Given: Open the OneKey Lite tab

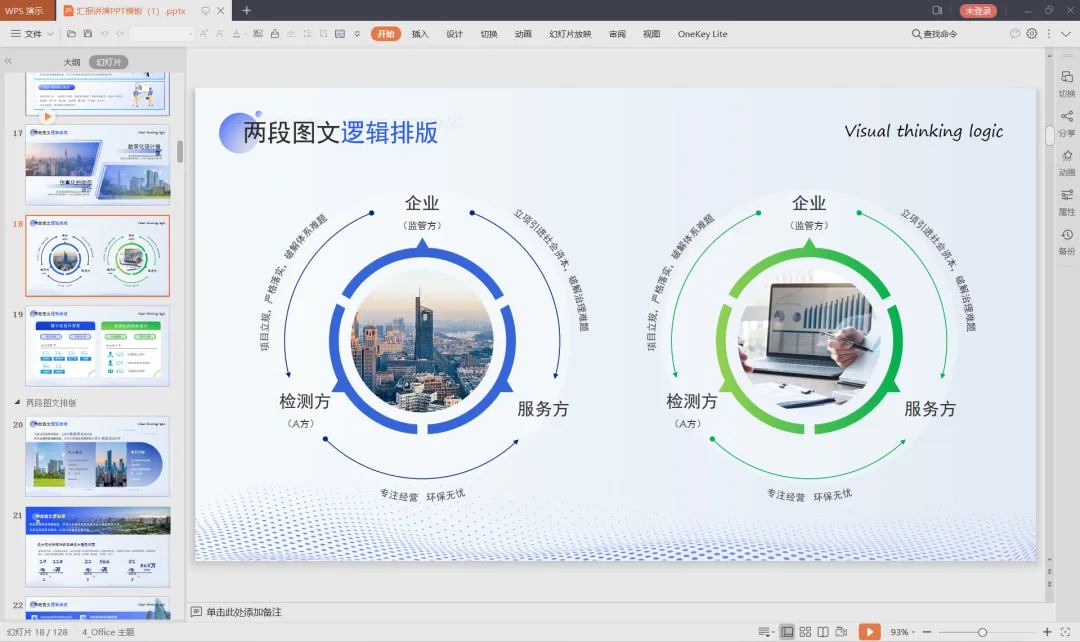Looking at the screenshot, I should tap(703, 34).
